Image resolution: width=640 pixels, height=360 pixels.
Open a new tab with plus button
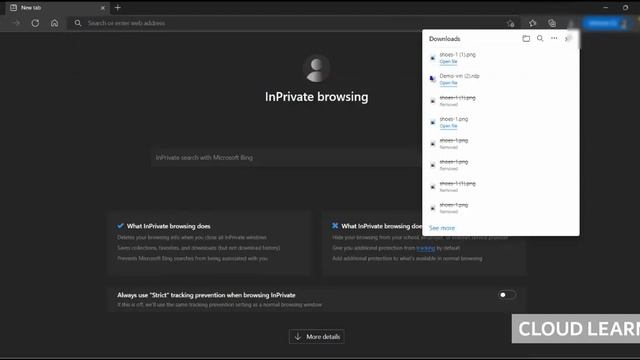(x=118, y=8)
